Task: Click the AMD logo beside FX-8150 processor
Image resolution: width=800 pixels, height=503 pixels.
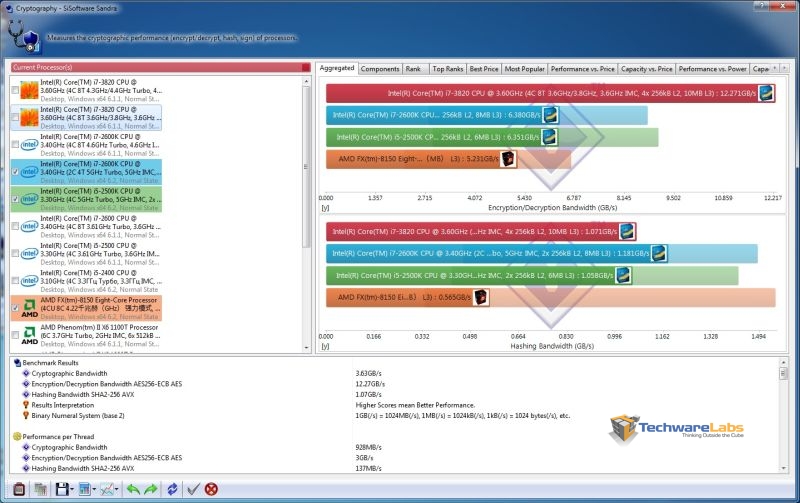Action: [x=30, y=309]
